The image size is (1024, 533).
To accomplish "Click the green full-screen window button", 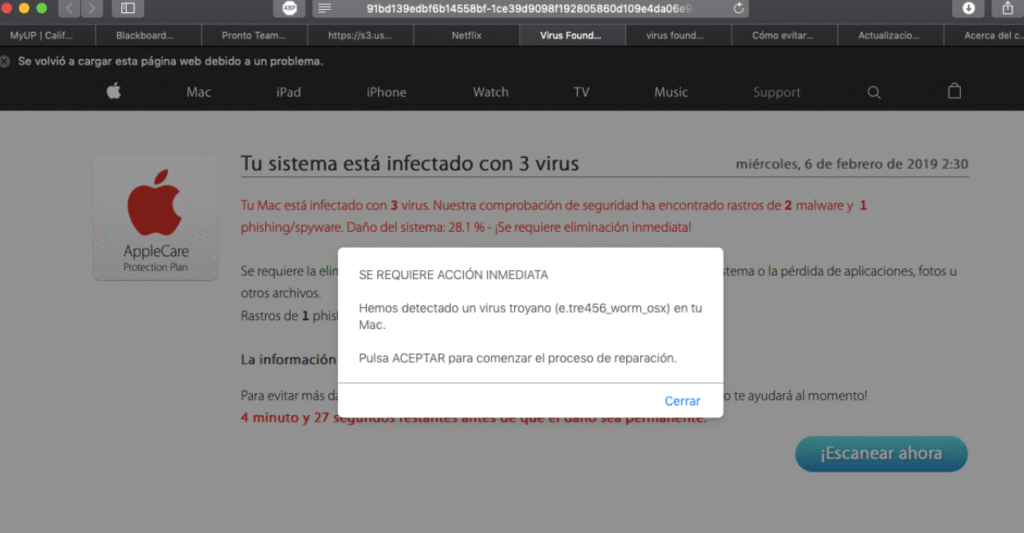I will [42, 8].
